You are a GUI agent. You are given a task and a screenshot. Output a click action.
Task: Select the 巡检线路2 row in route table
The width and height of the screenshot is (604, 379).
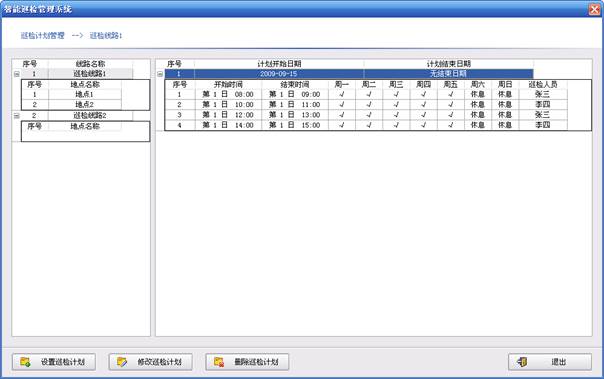(76, 115)
